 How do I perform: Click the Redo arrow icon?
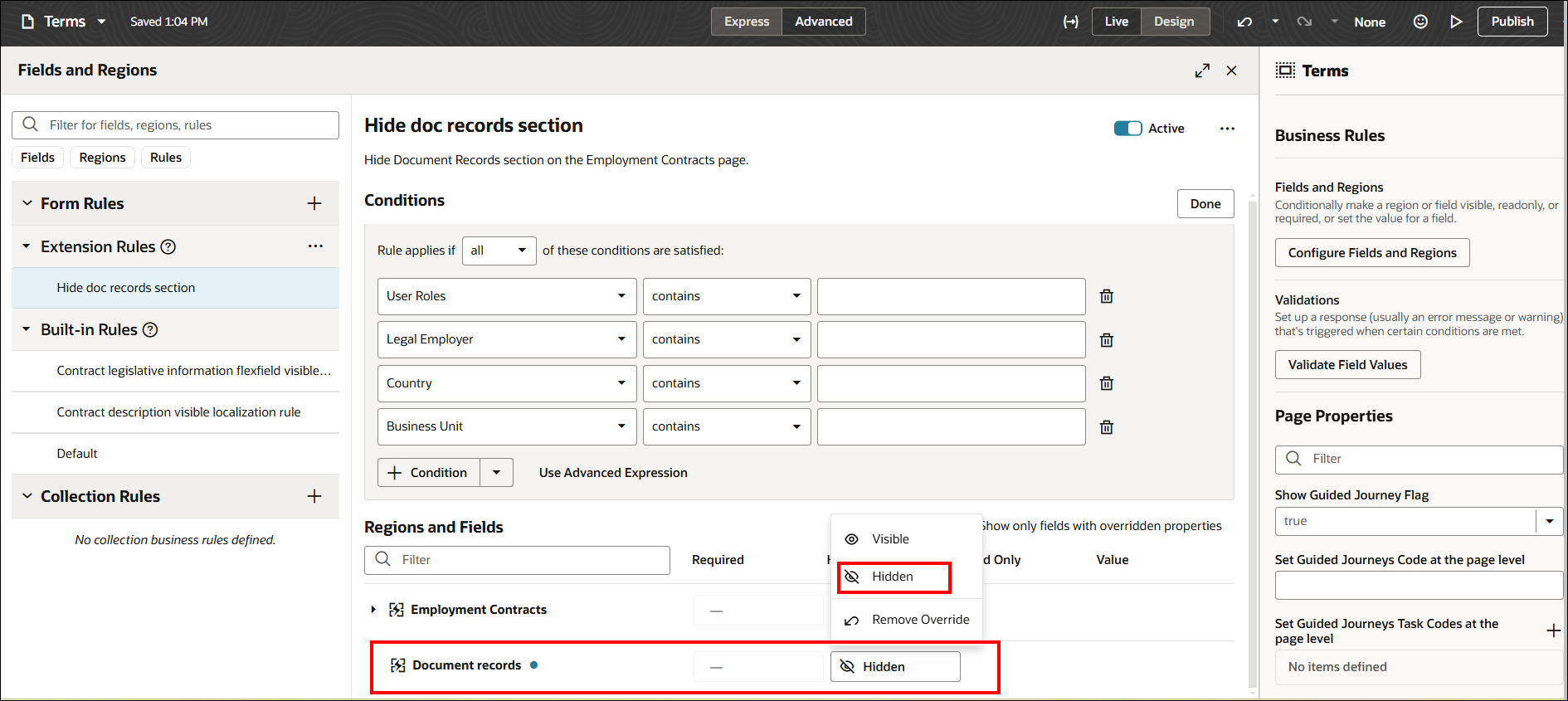(x=1304, y=22)
